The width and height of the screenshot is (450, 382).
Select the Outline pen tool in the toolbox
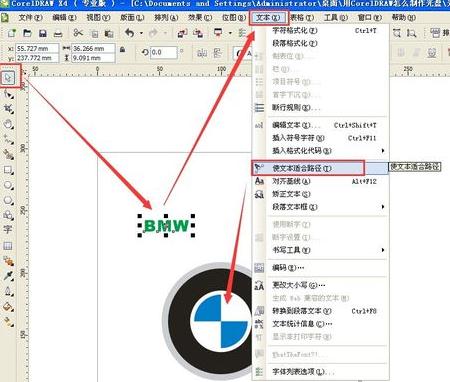pyautogui.click(x=8, y=291)
